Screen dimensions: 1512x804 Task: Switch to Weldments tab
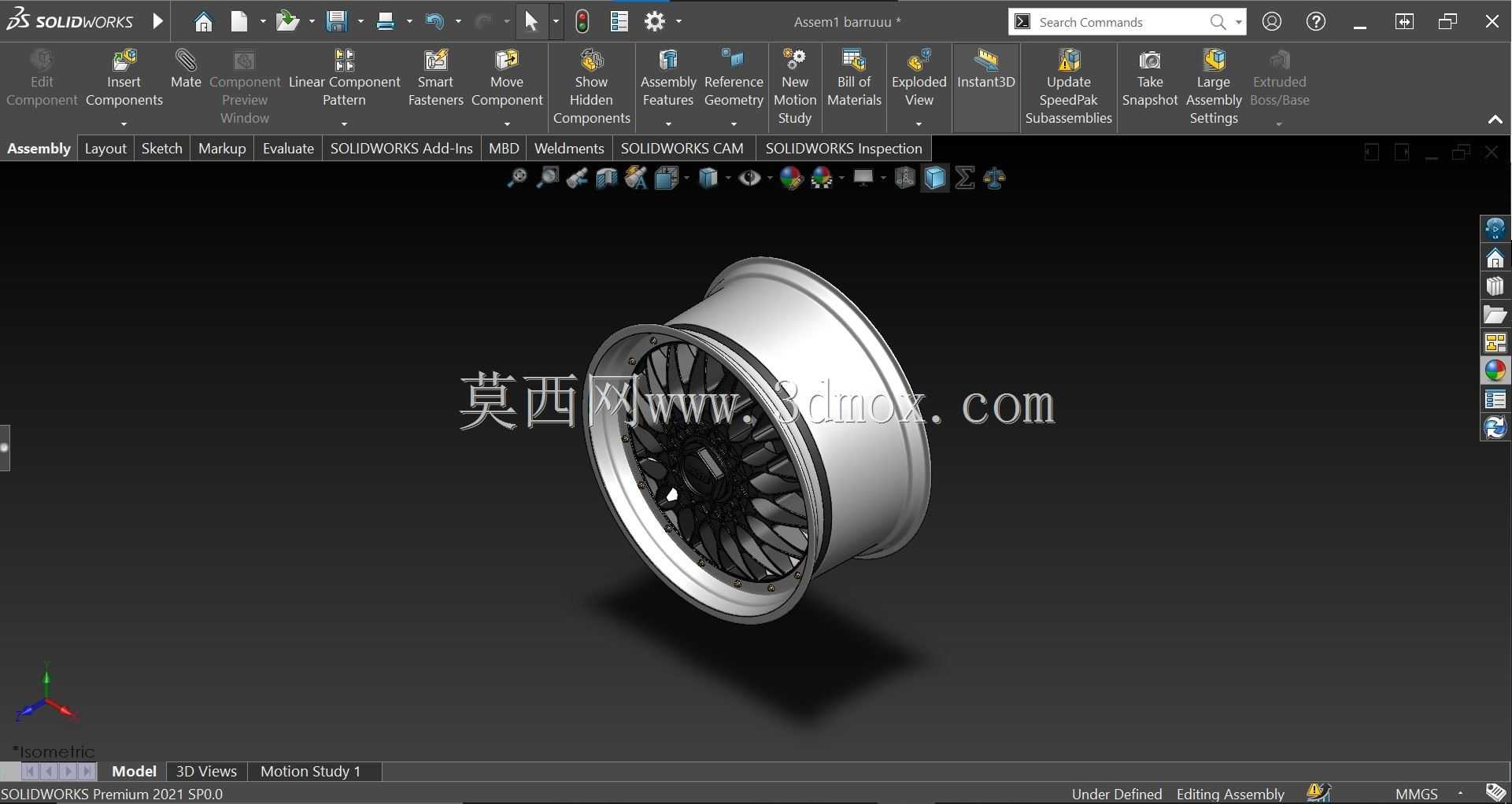point(569,149)
